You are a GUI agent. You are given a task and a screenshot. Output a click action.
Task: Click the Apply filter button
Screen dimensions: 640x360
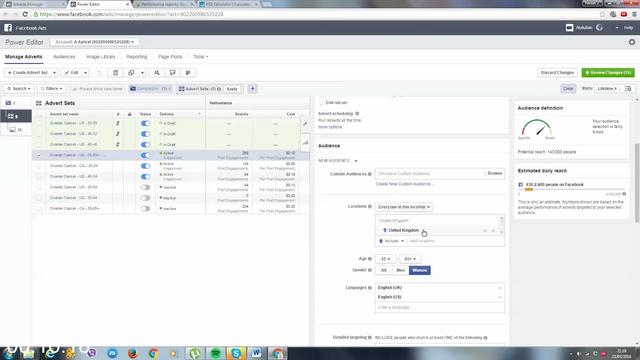(x=232, y=89)
